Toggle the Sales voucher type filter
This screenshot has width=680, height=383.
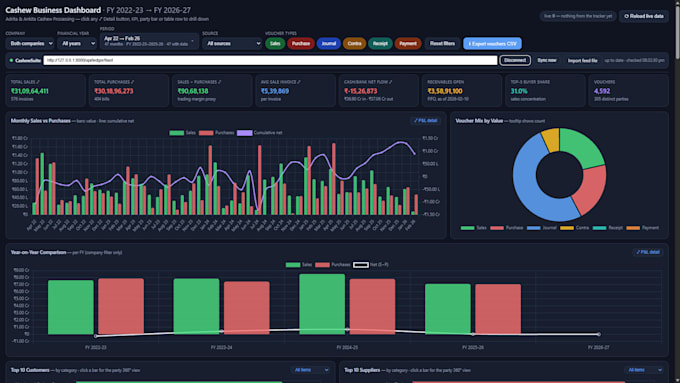(275, 43)
